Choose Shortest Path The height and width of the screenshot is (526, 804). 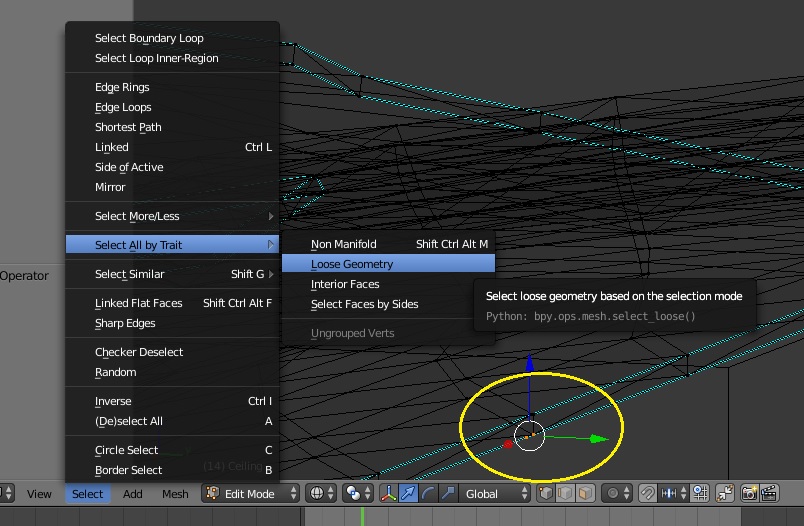(x=172, y=127)
